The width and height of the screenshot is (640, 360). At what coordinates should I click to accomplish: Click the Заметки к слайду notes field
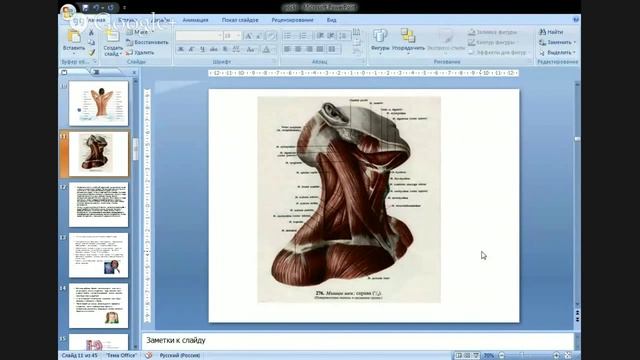[358, 341]
